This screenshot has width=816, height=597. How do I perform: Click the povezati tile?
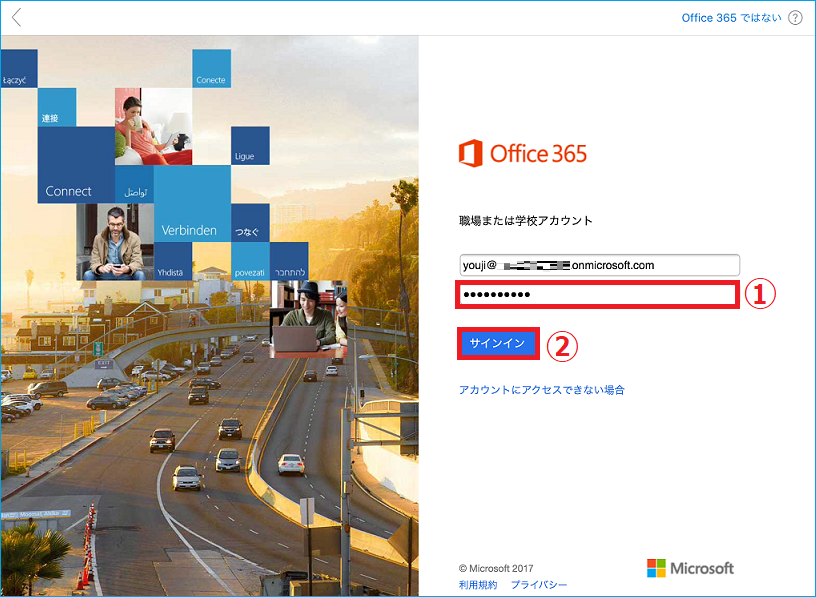click(x=250, y=261)
